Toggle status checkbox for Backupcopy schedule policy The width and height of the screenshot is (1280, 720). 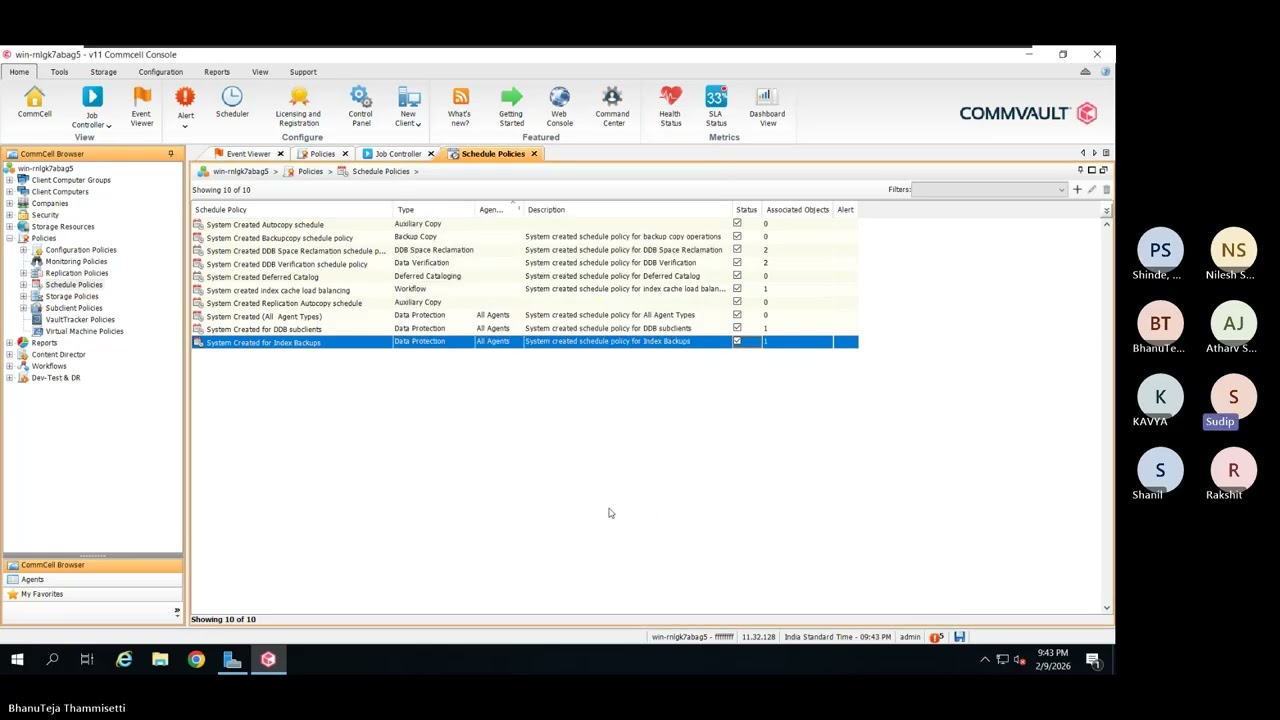pos(737,237)
